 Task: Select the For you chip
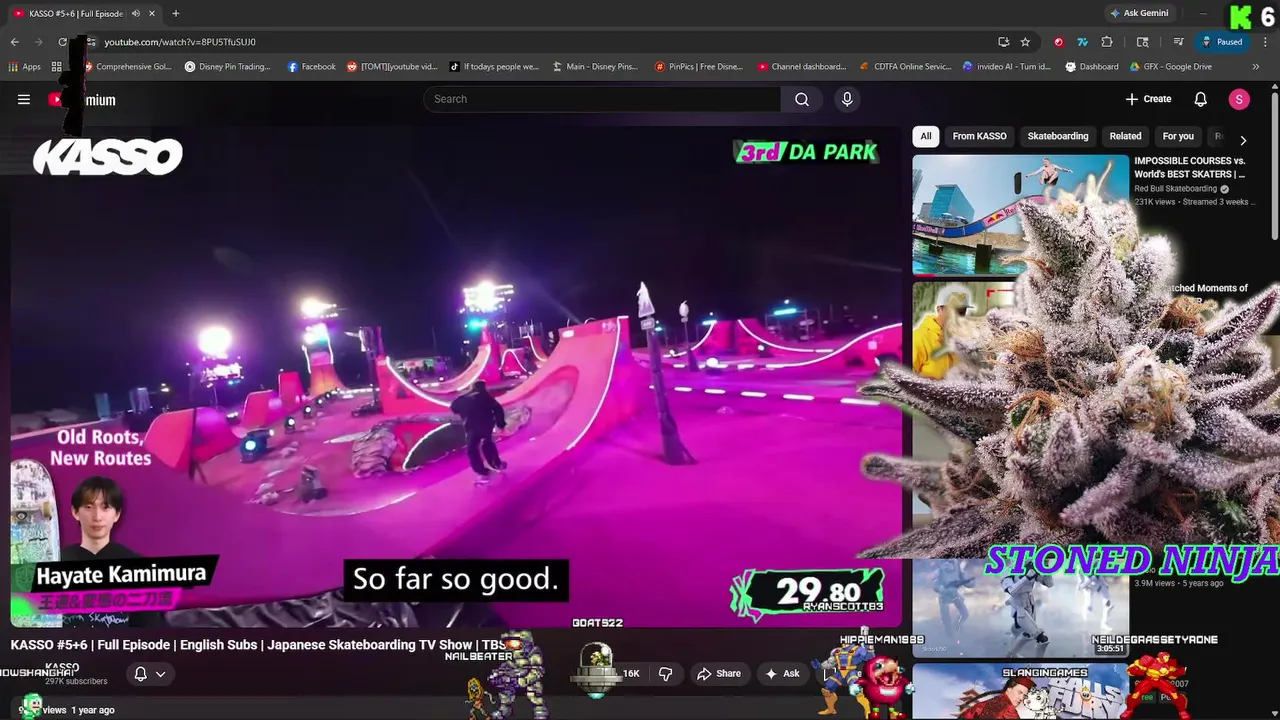[1178, 136]
